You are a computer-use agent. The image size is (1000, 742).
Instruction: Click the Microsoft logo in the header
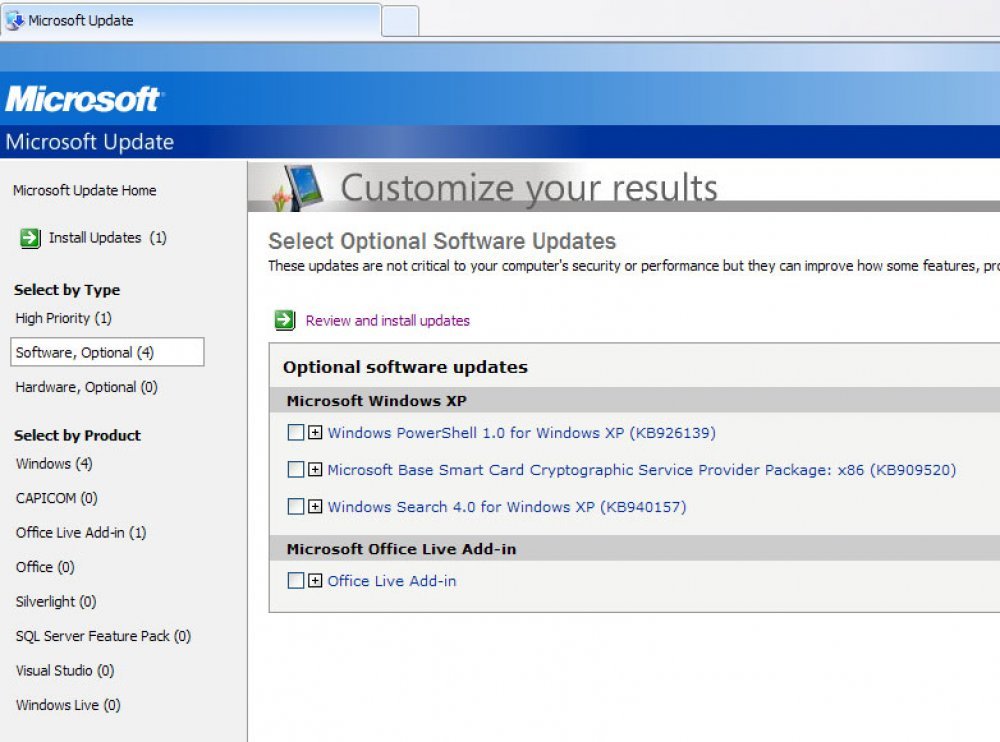pyautogui.click(x=84, y=100)
